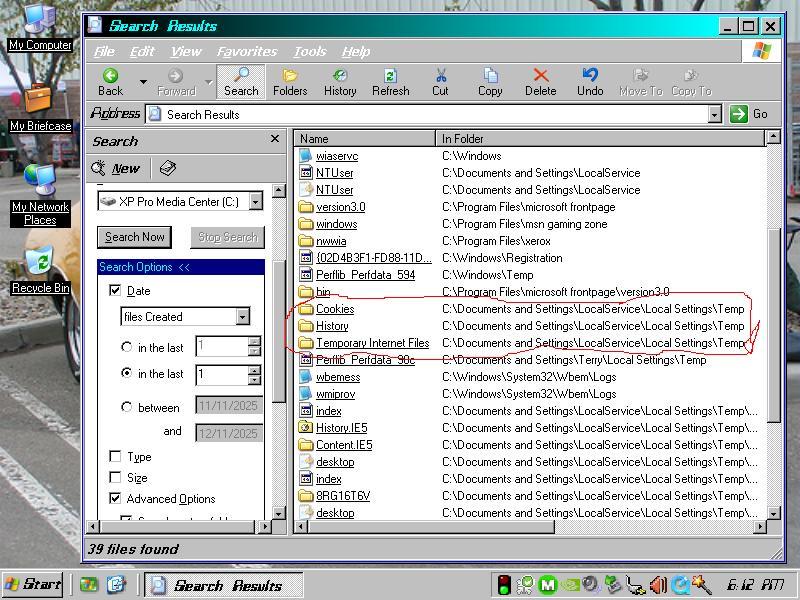Select the Temporary Internet Files folder

[x=372, y=343]
